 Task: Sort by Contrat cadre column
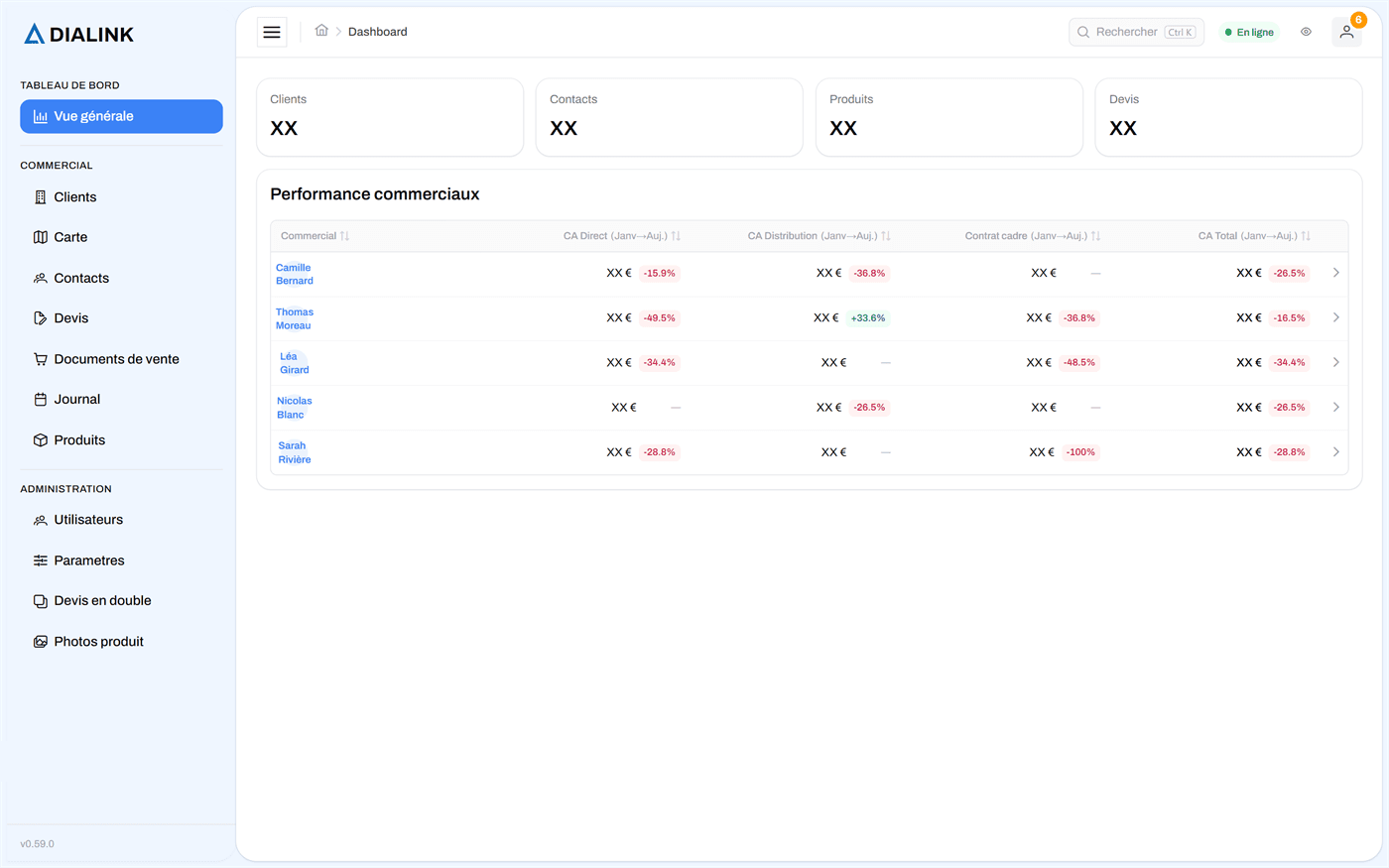pyautogui.click(x=1033, y=236)
